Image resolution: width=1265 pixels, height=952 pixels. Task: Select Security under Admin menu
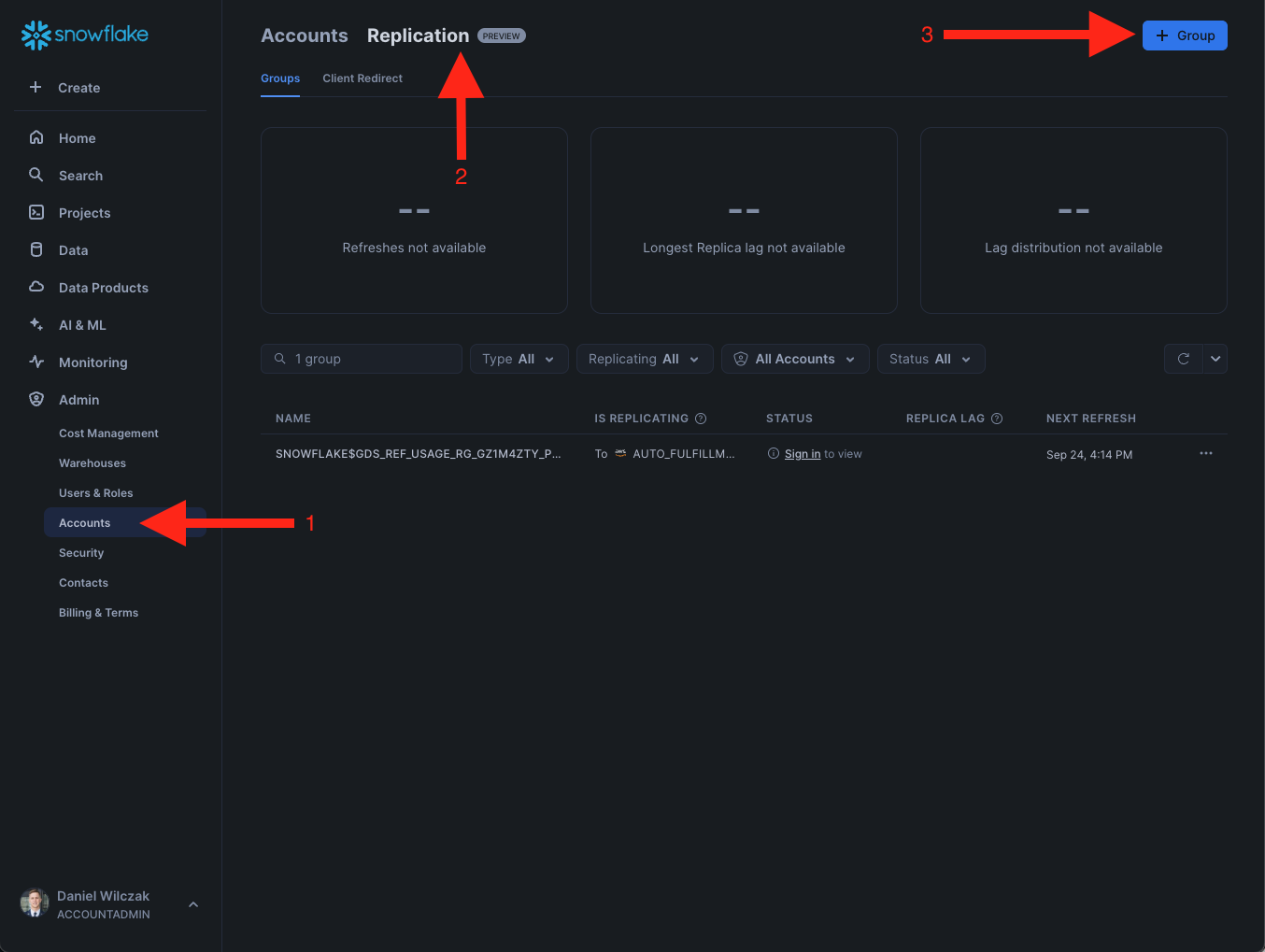[x=81, y=553]
